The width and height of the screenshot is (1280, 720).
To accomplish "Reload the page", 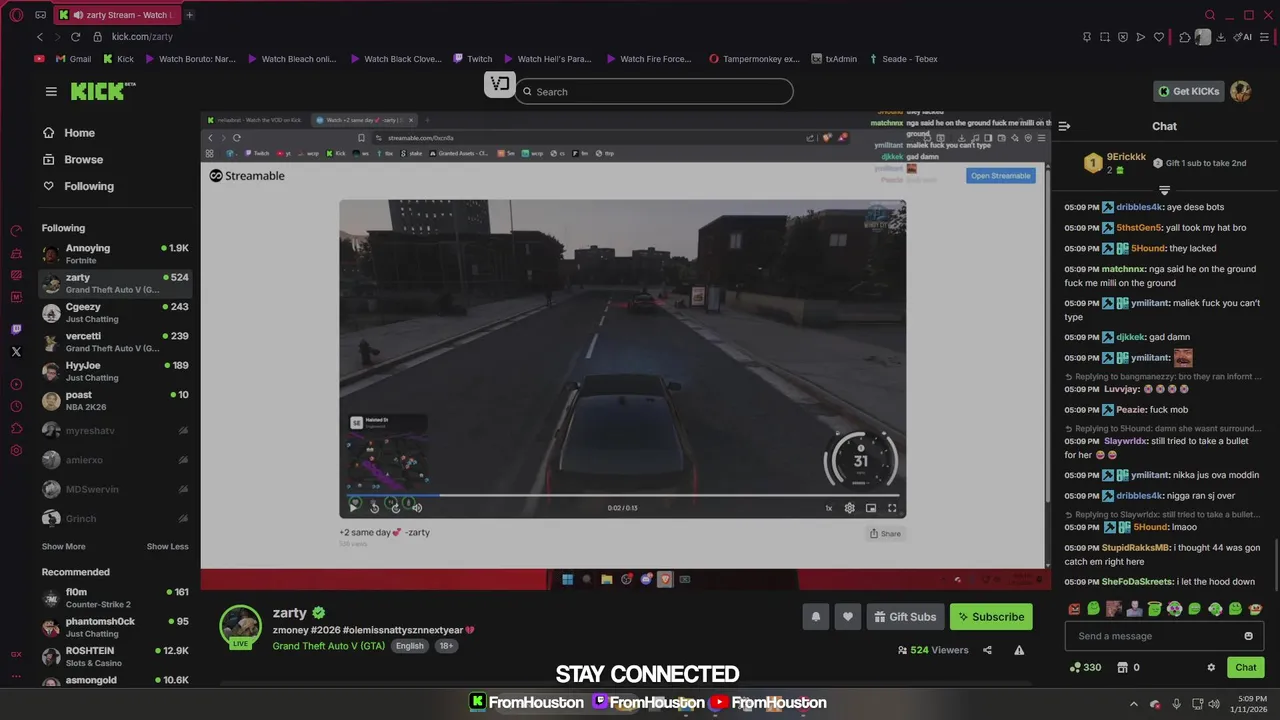I will [x=75, y=37].
